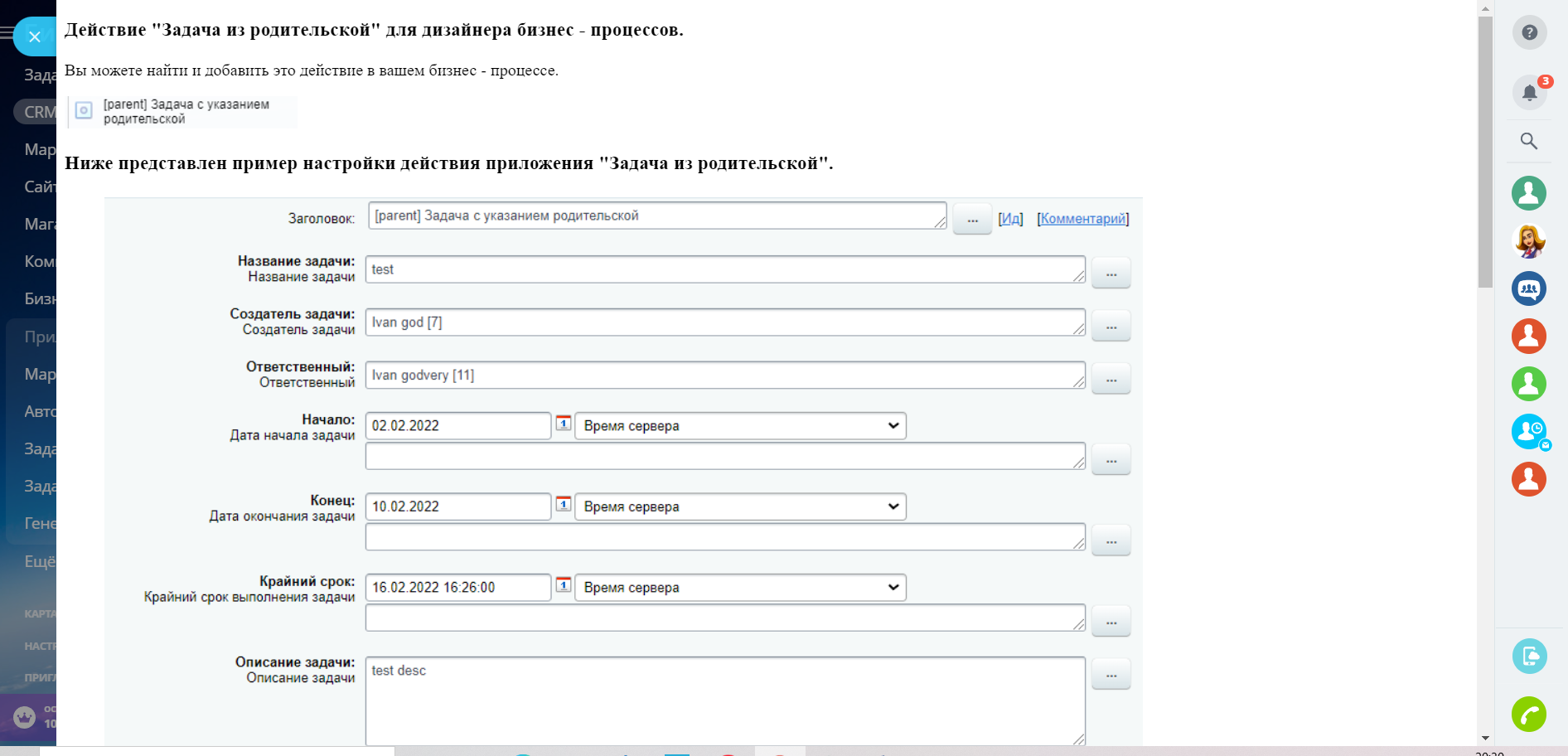The height and width of the screenshot is (756, 1568).
Task: Click the green phone call button
Action: coord(1529,714)
